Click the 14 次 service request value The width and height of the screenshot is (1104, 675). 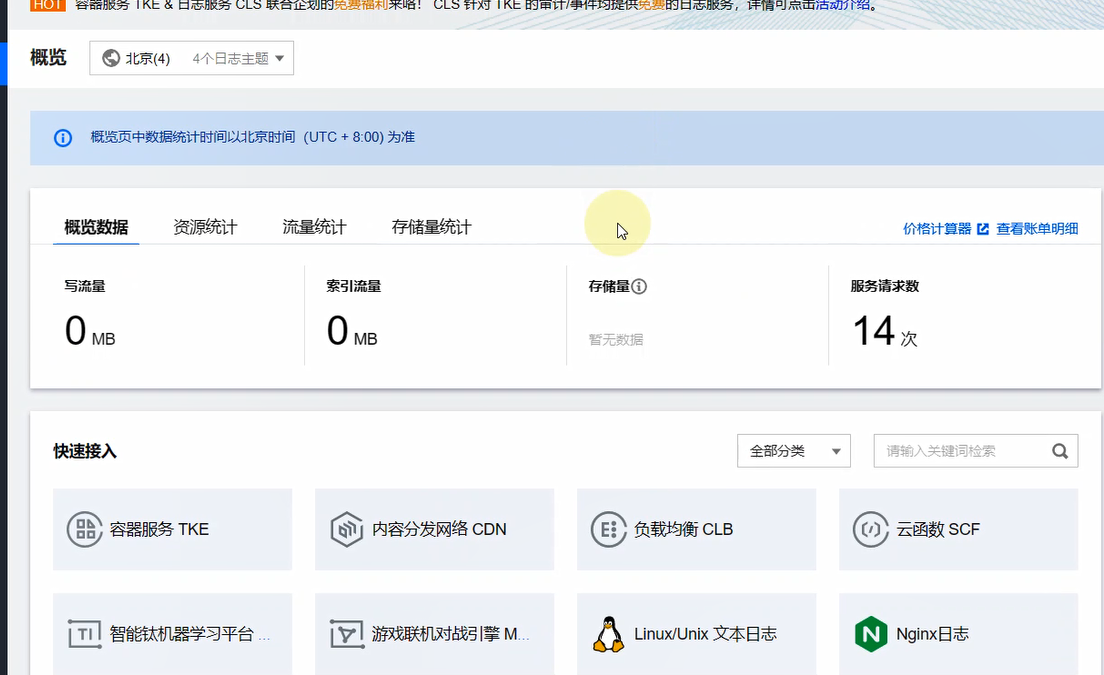click(x=885, y=332)
